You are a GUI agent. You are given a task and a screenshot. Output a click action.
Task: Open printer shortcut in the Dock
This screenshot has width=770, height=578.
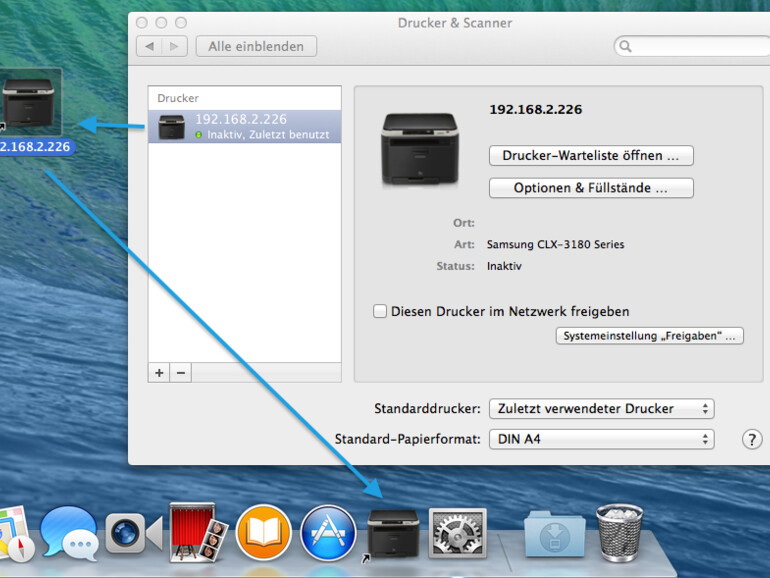click(392, 534)
